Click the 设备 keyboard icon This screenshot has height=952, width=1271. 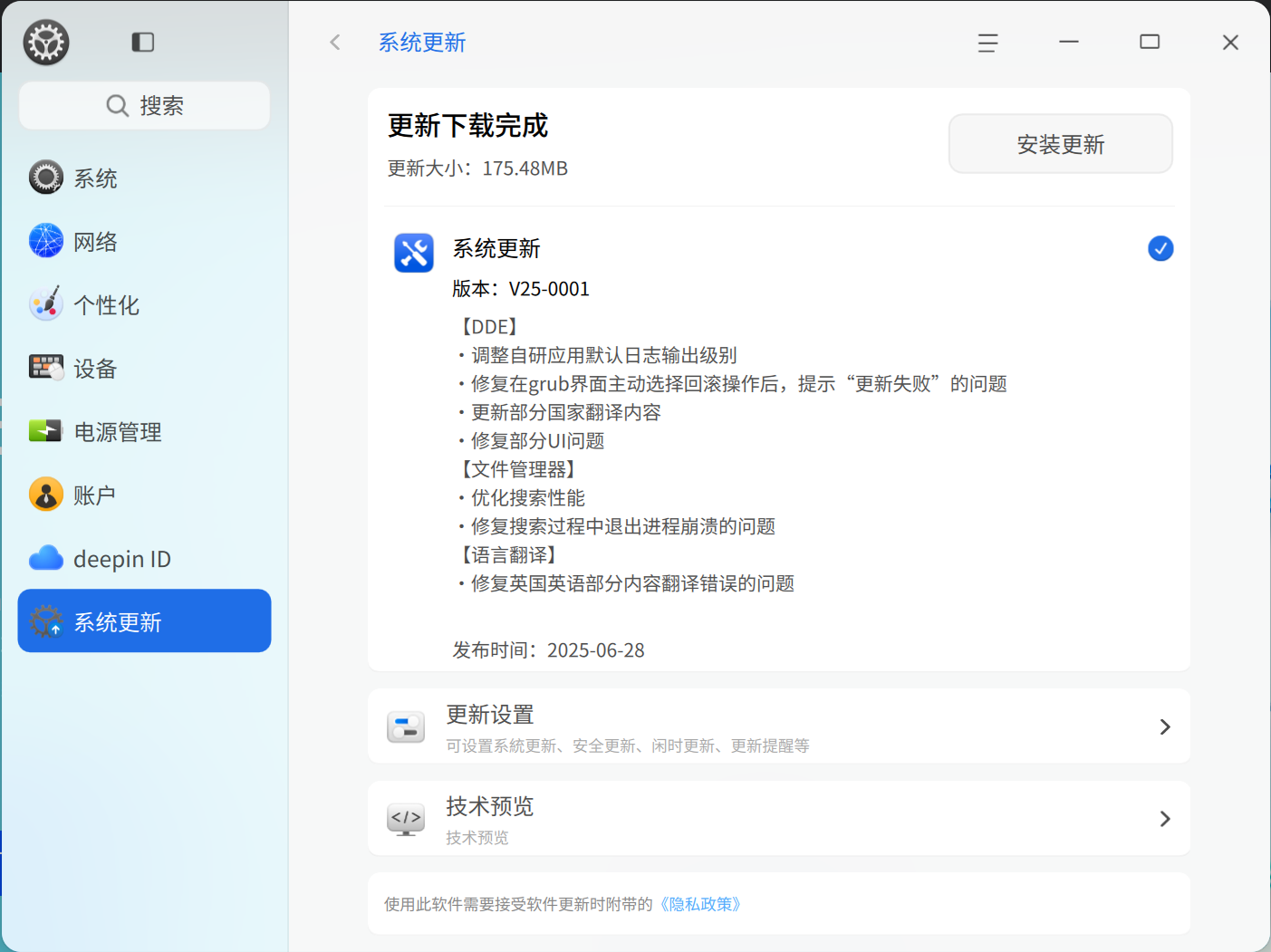tap(46, 368)
